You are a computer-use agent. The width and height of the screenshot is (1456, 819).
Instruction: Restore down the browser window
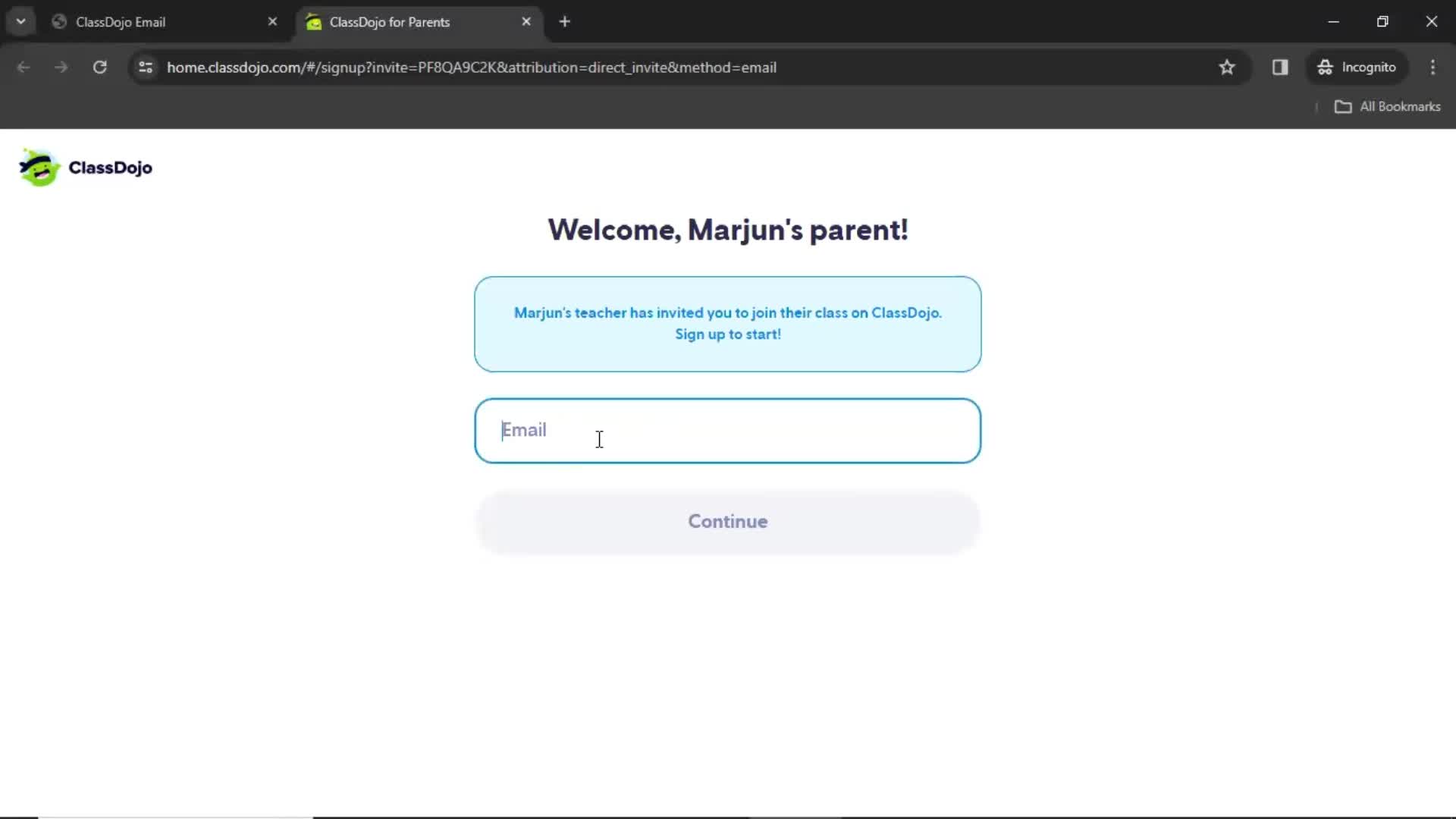tap(1382, 22)
